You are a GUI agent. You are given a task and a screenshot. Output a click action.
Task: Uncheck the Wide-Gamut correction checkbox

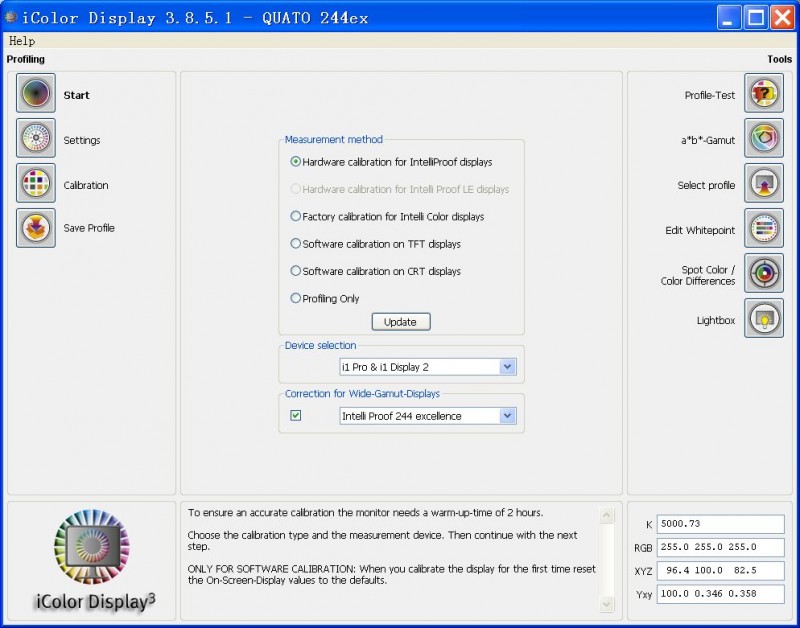click(296, 415)
